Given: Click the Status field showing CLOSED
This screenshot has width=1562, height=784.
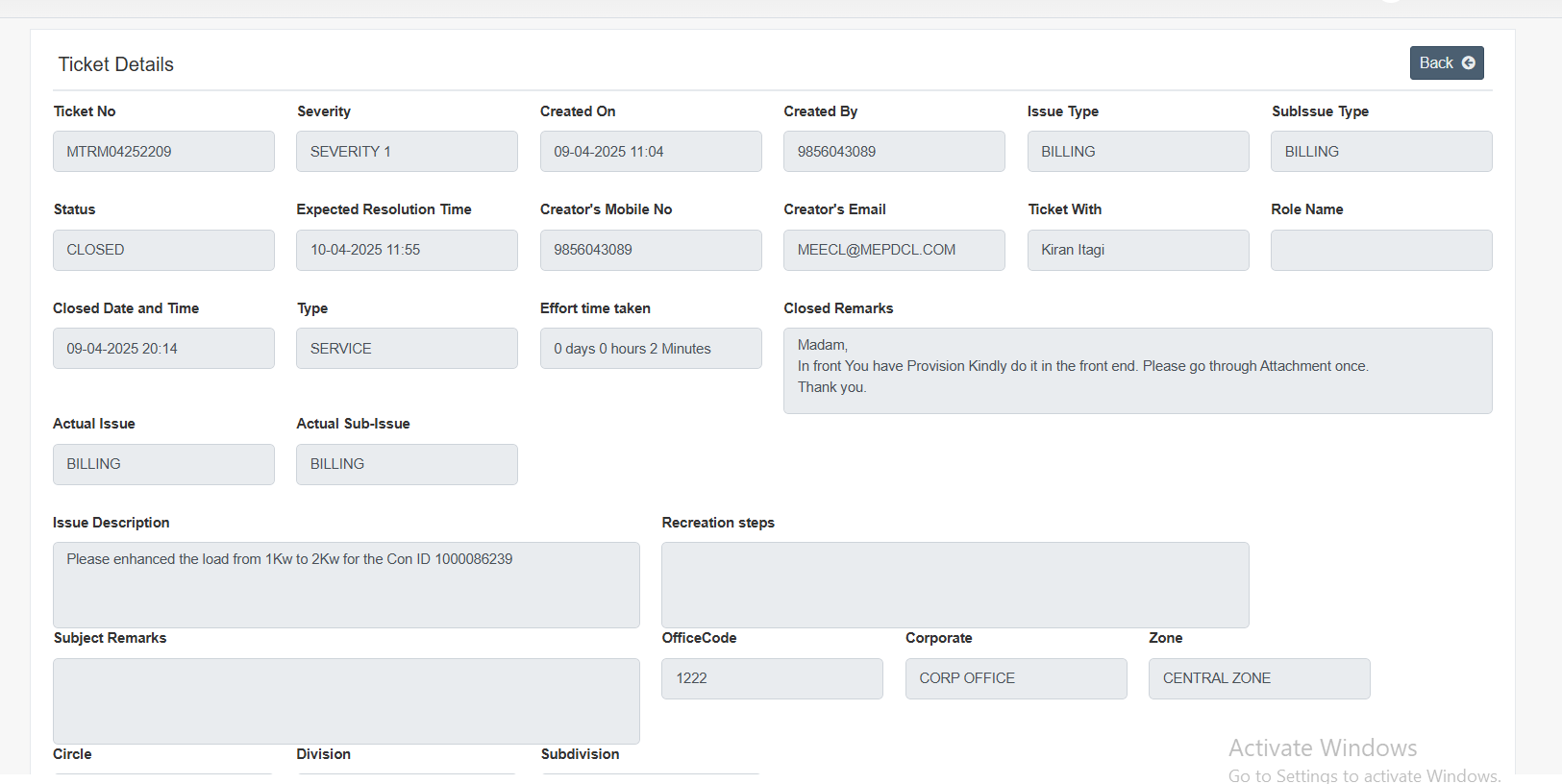Looking at the screenshot, I should [163, 250].
